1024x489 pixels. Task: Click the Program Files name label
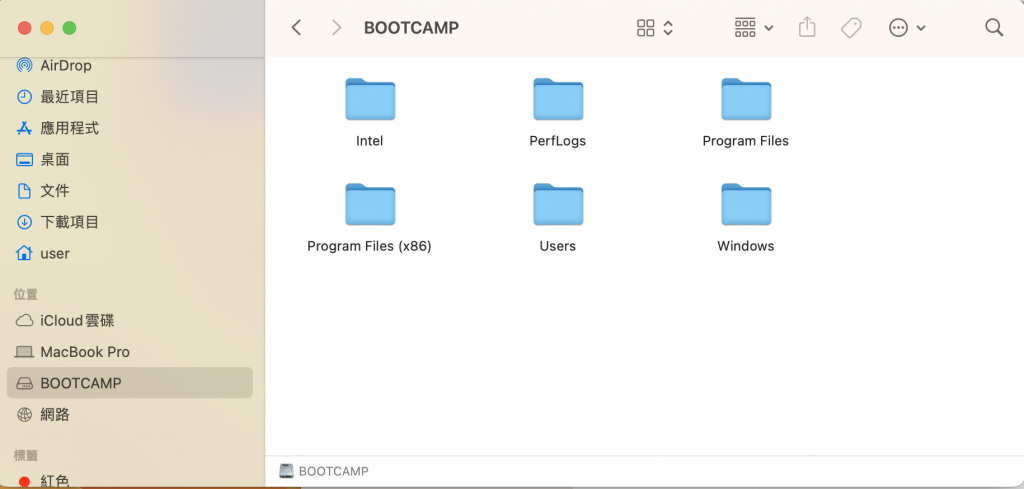click(746, 141)
